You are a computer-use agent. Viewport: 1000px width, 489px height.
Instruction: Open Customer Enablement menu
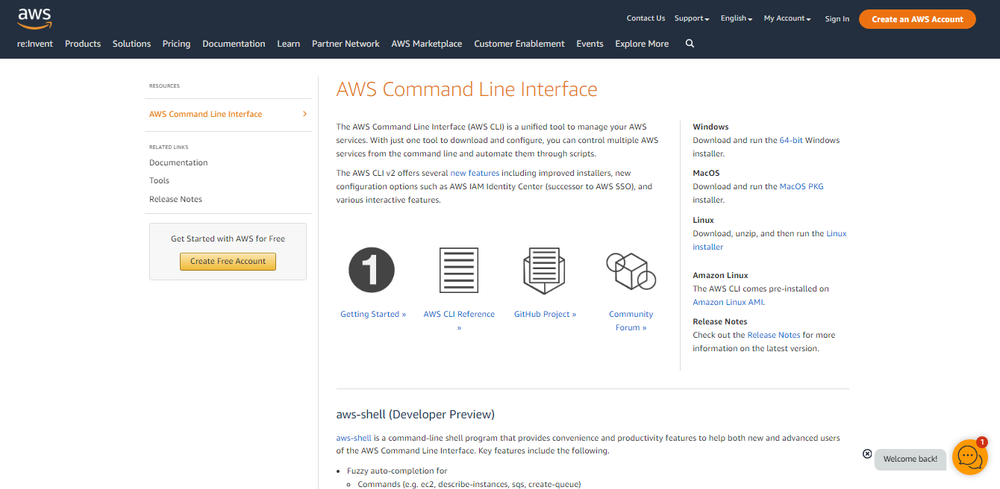click(x=519, y=43)
